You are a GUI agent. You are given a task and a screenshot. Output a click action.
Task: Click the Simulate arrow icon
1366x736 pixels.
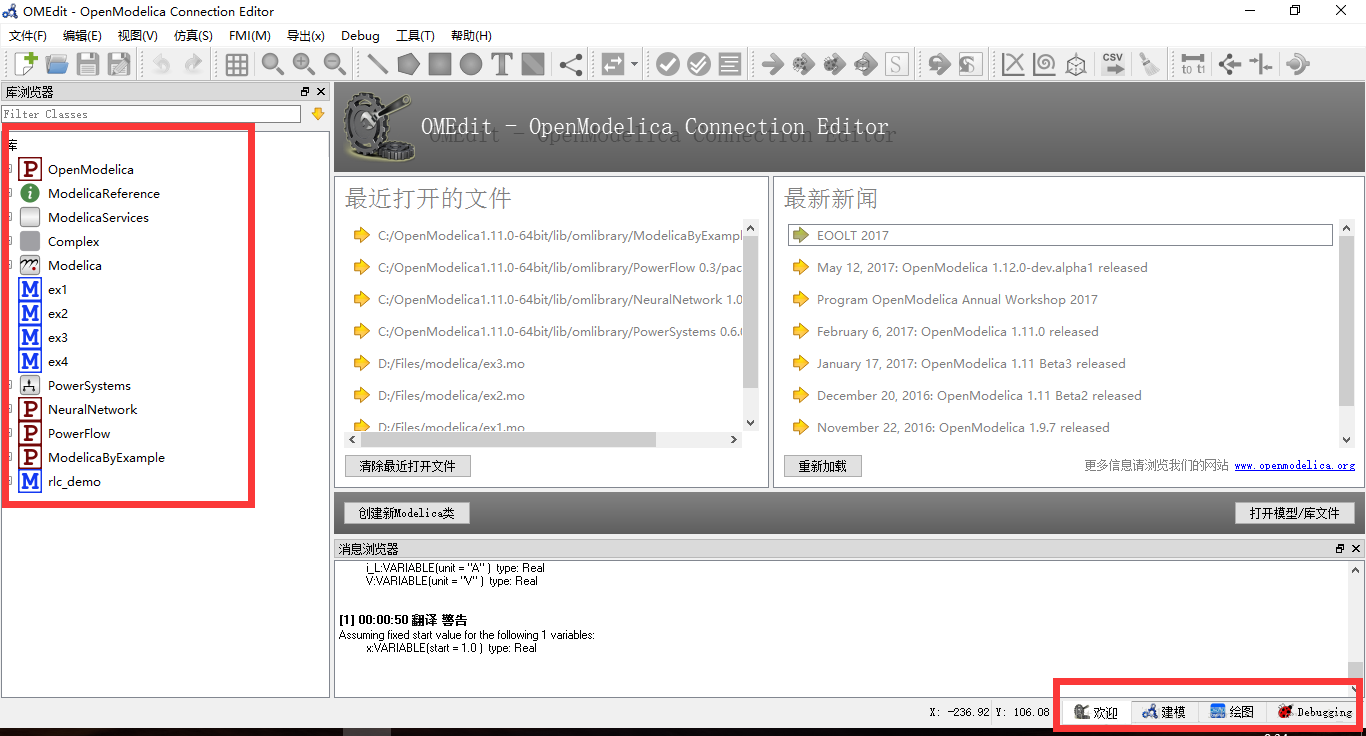(x=772, y=65)
